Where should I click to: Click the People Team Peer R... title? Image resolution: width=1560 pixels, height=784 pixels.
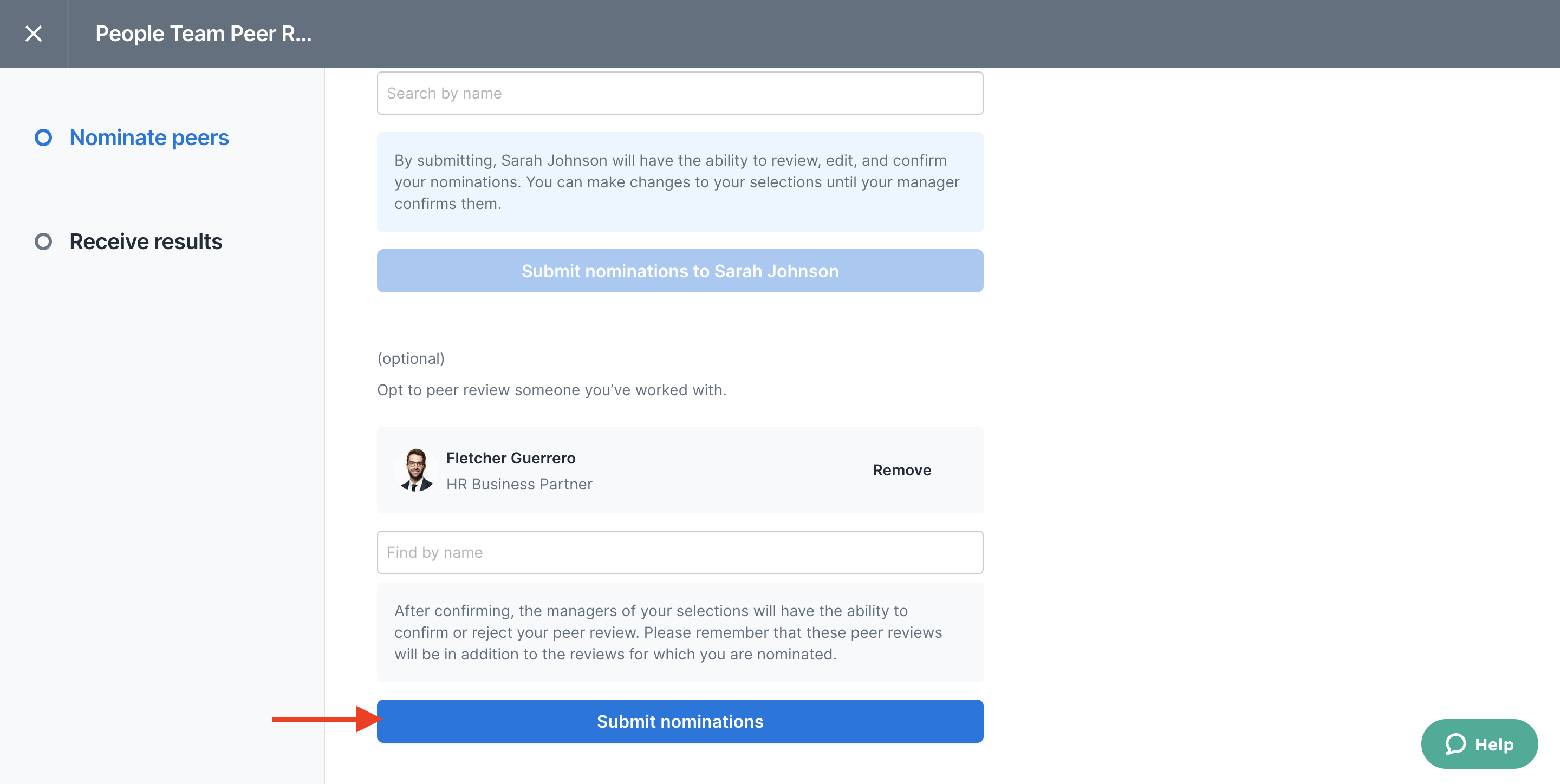tap(204, 33)
